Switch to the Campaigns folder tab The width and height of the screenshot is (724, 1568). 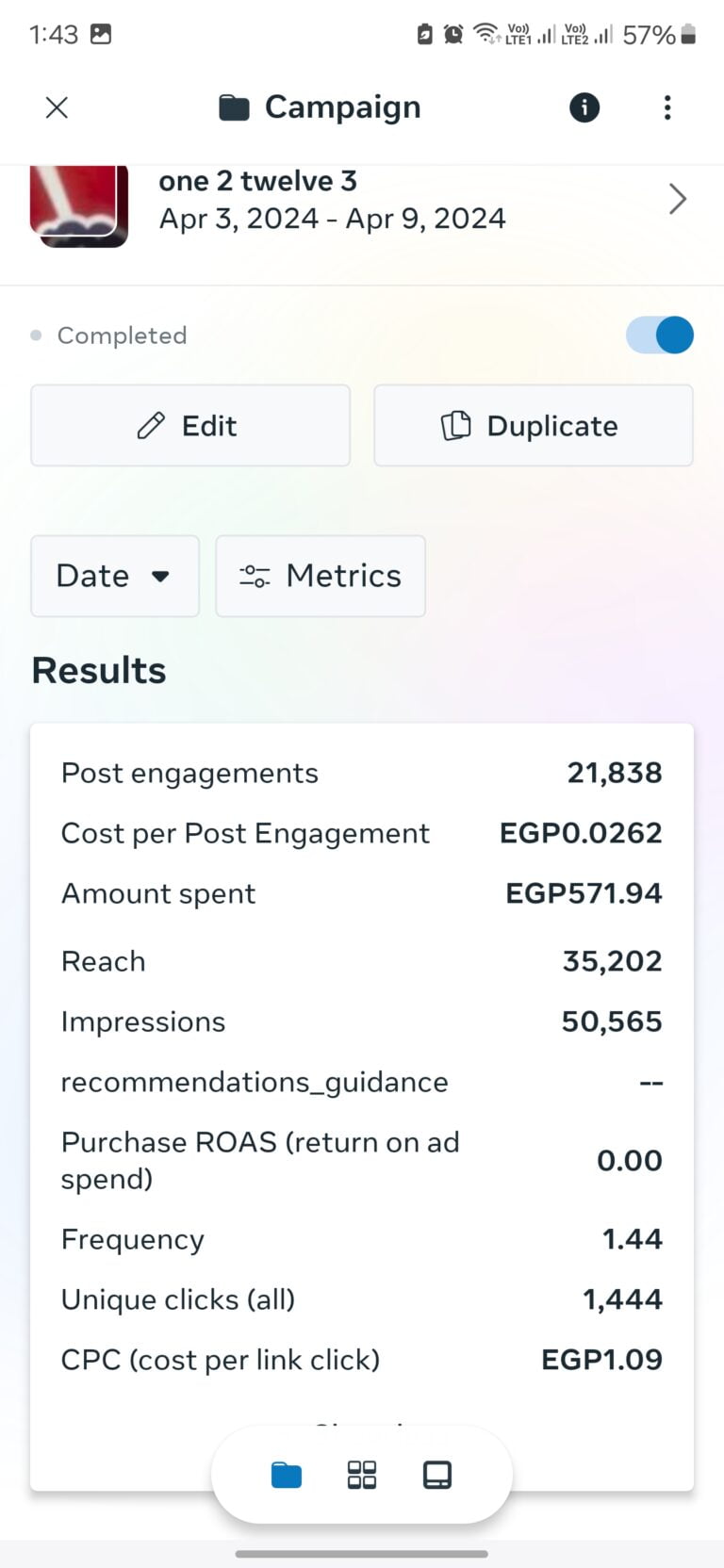point(287,1475)
